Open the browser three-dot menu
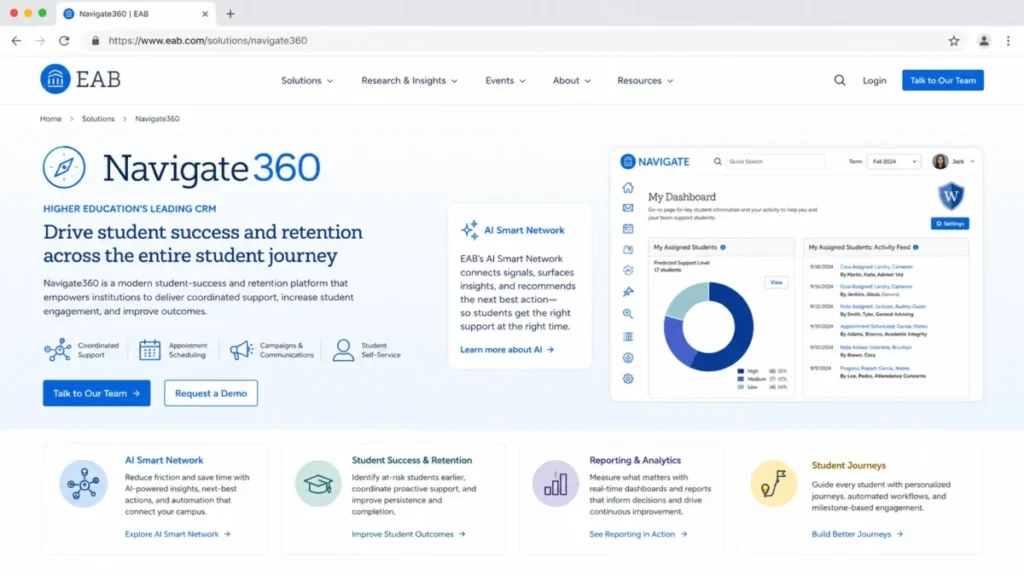Image resolution: width=1024 pixels, height=576 pixels. (1008, 40)
